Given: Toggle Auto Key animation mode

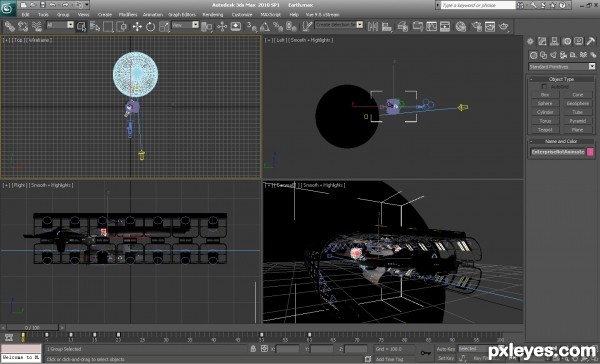Looking at the screenshot, I should [x=446, y=349].
